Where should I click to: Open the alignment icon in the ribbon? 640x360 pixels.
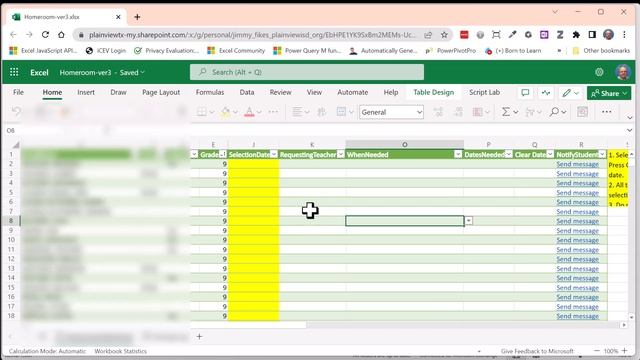(x=297, y=112)
